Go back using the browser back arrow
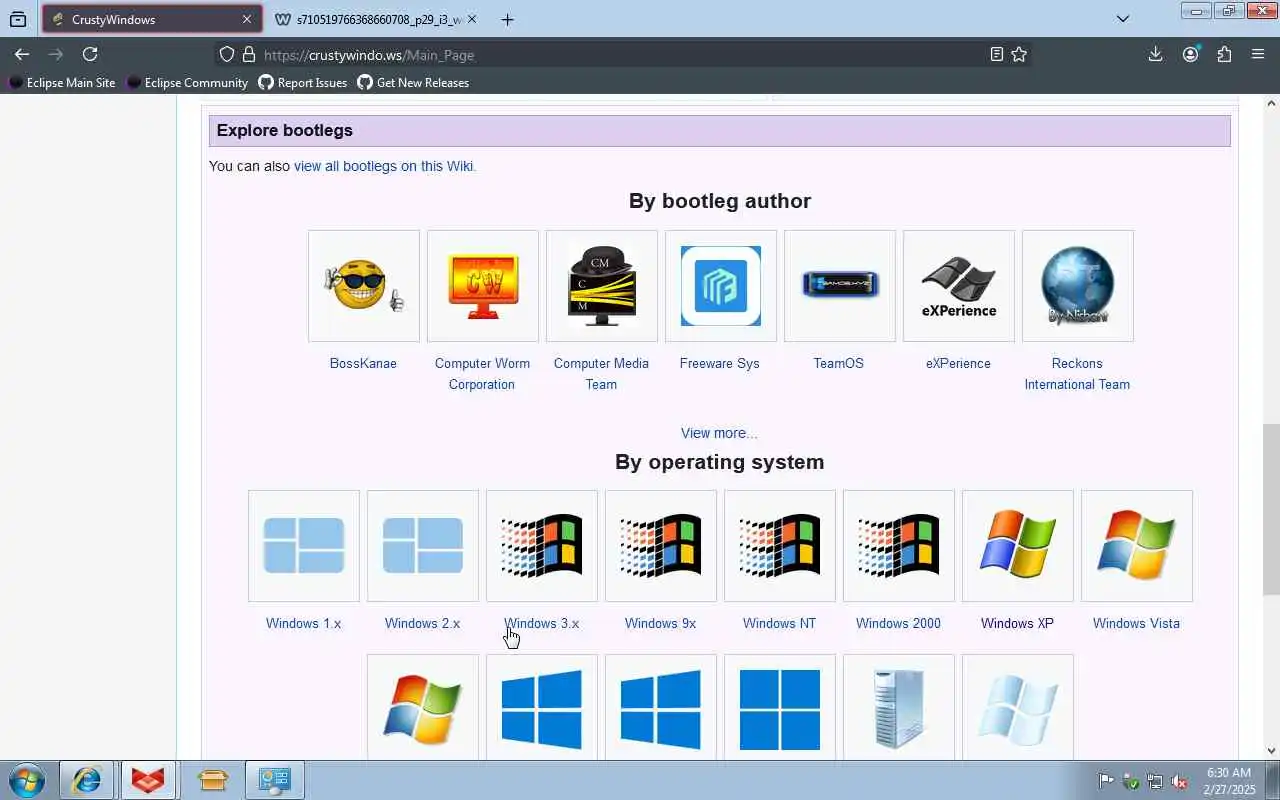The image size is (1280, 800). [x=22, y=54]
